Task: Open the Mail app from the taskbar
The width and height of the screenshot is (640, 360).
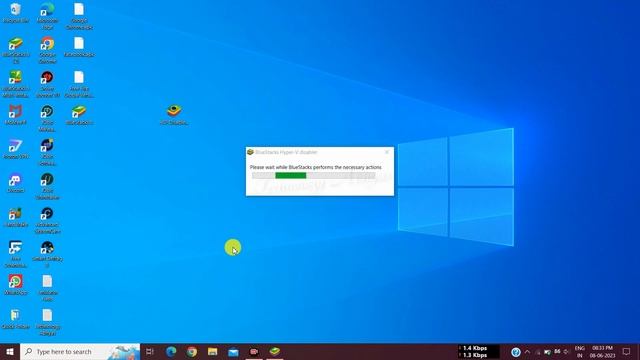Action: coord(233,351)
